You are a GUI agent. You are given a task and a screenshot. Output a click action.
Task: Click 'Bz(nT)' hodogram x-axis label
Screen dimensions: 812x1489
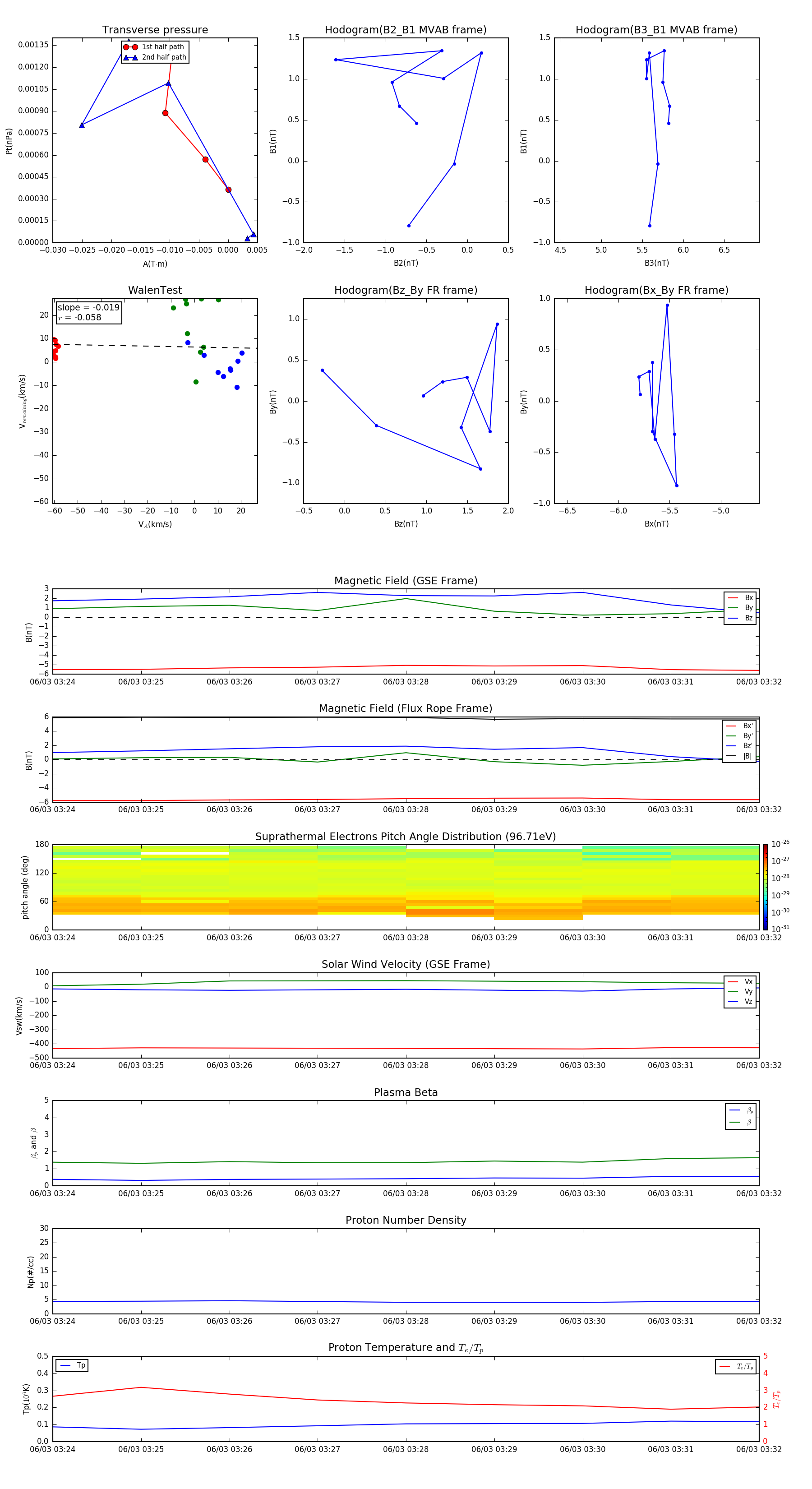406,524
